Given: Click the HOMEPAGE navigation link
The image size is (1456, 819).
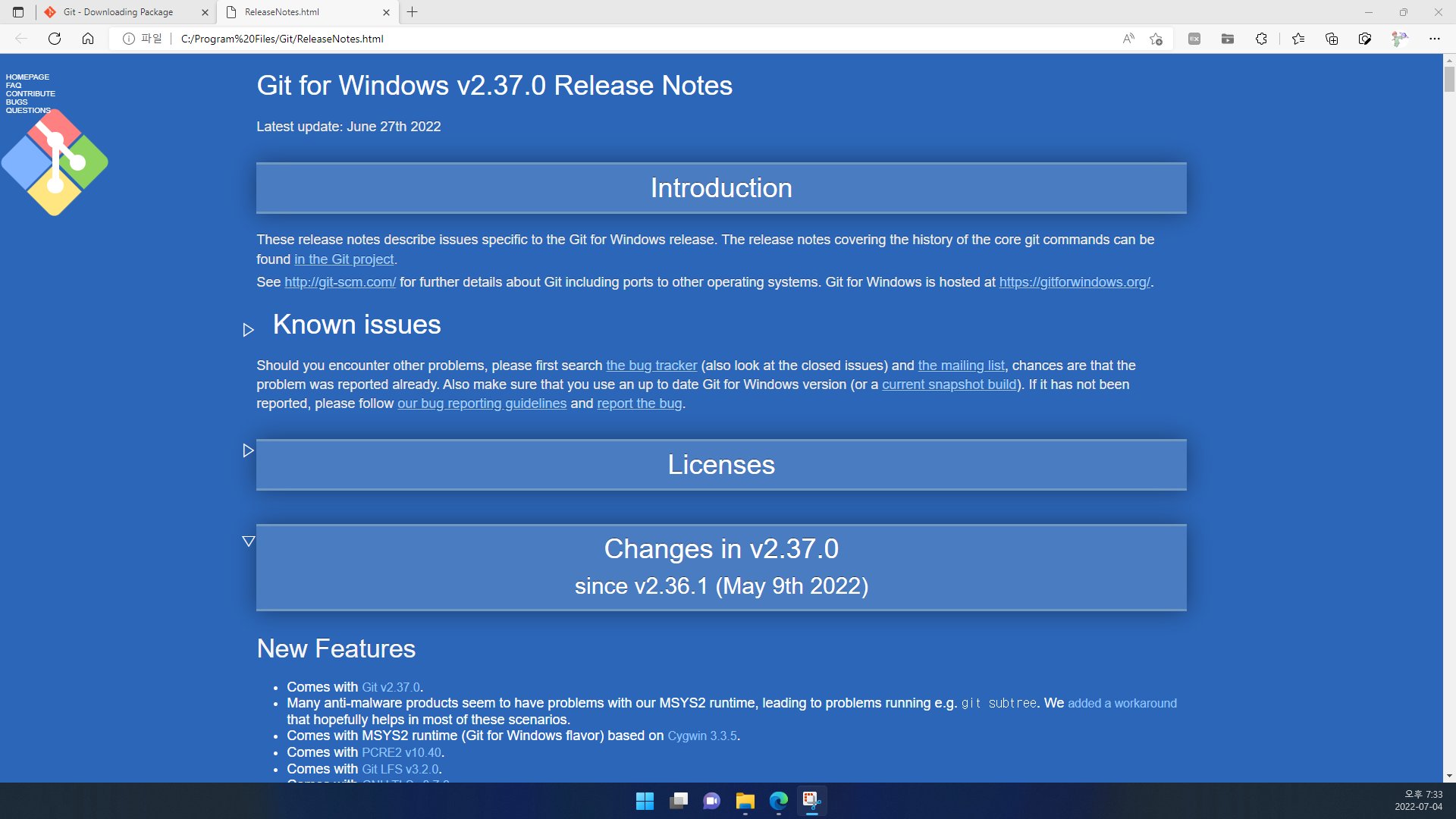Looking at the screenshot, I should point(26,76).
